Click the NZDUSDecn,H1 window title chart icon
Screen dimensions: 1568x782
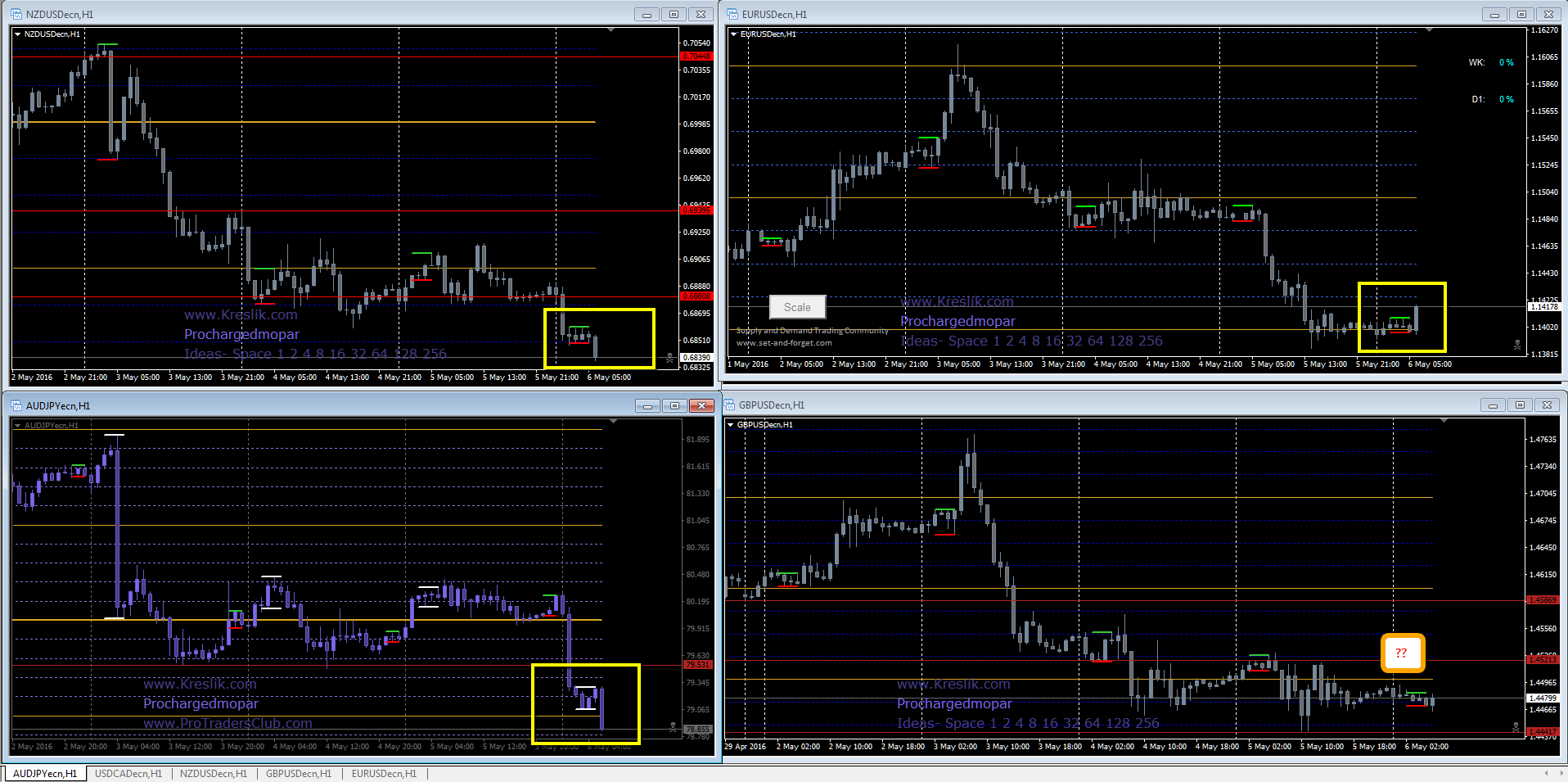tap(16, 14)
